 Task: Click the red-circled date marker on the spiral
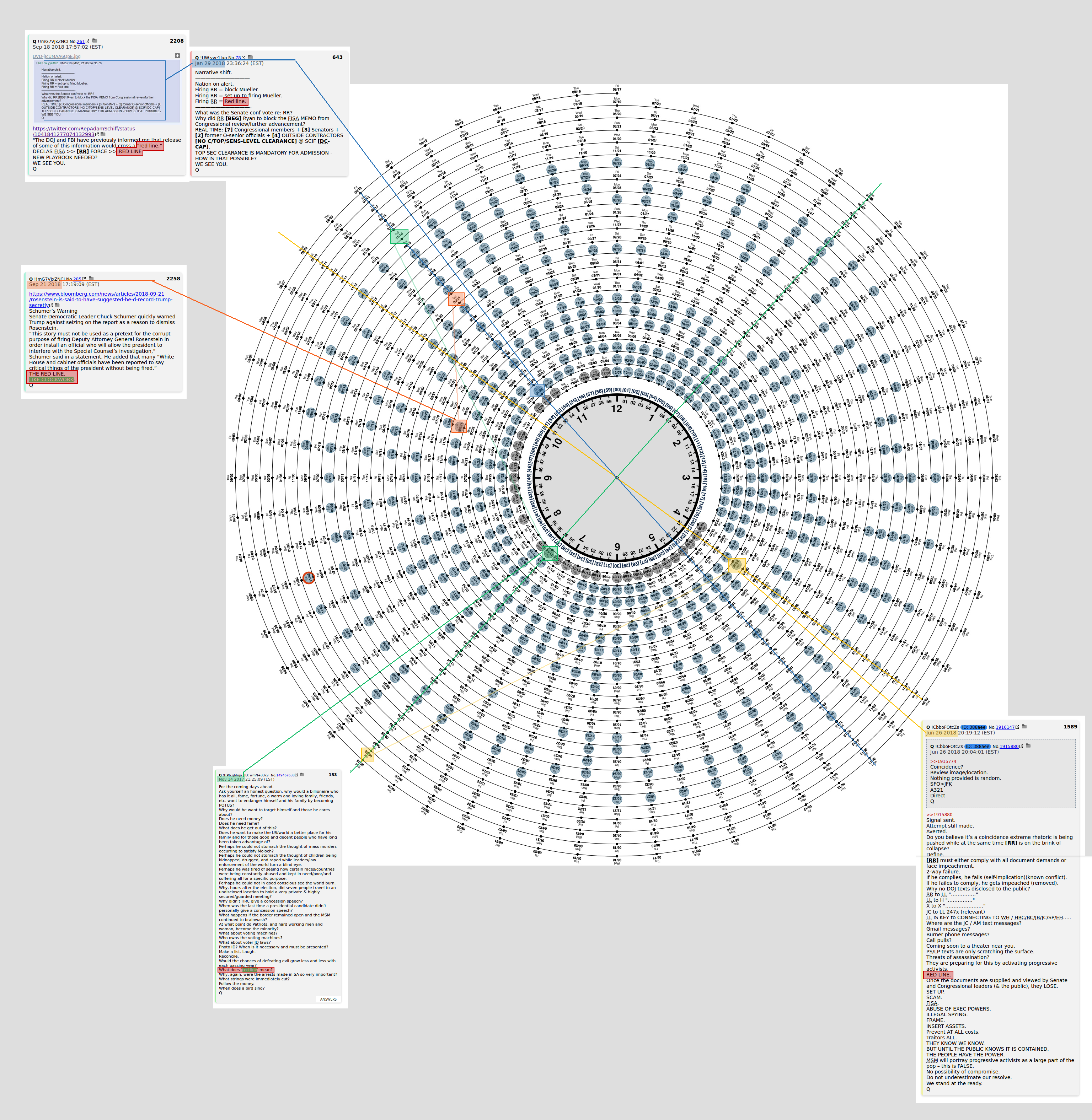click(x=309, y=578)
